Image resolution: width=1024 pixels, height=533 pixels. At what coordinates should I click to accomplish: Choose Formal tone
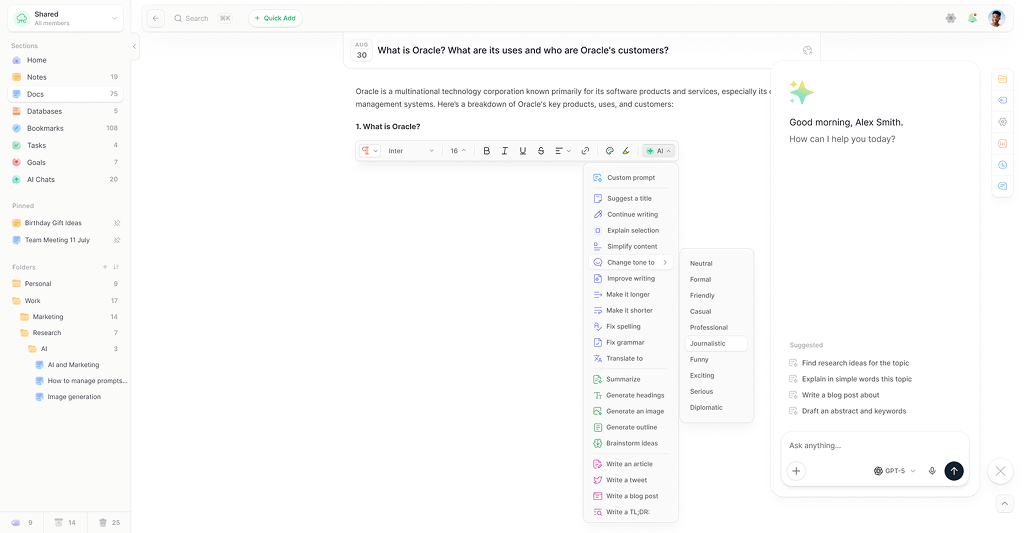coord(716,280)
